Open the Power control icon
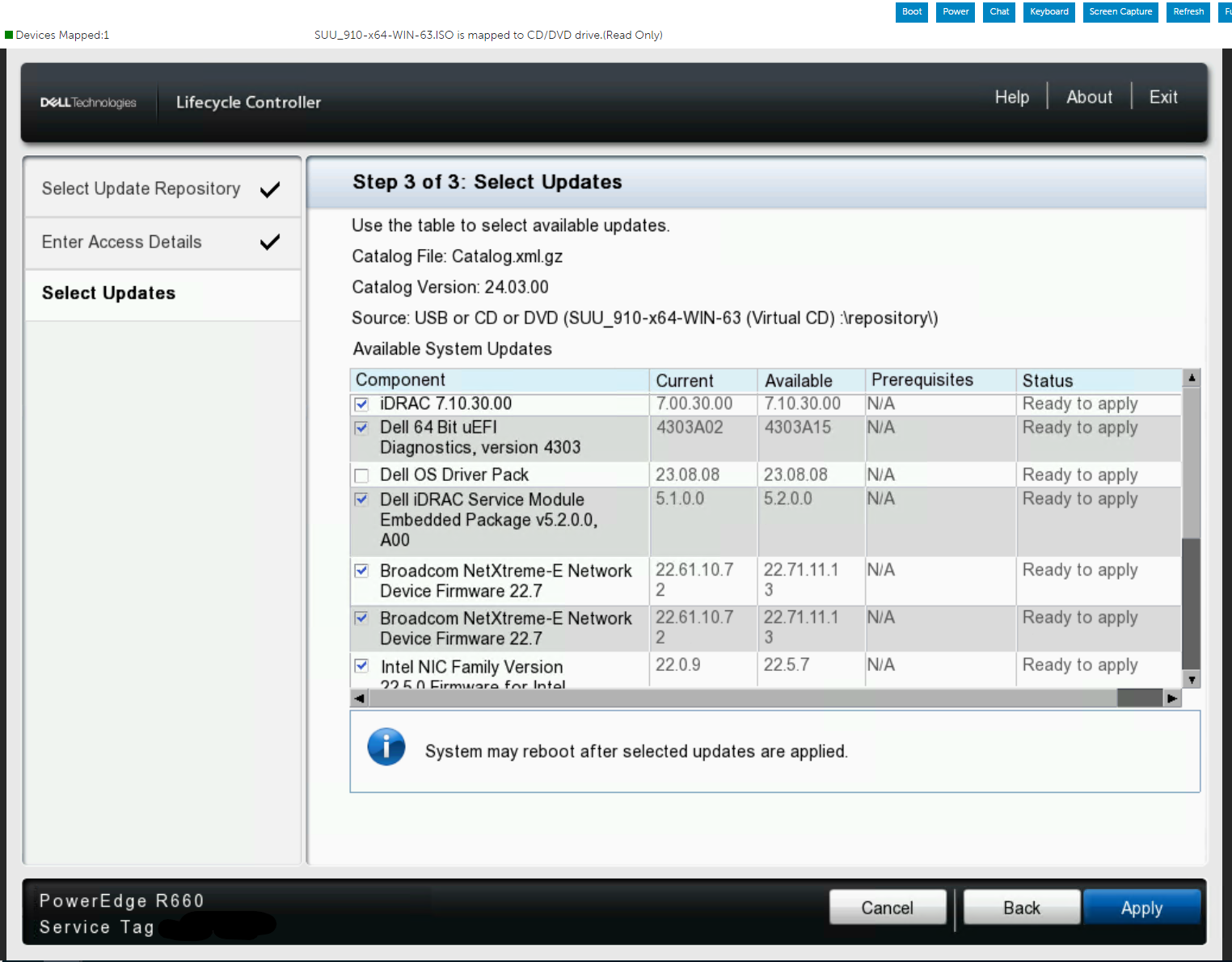The height and width of the screenshot is (962, 1232). pyautogui.click(x=955, y=11)
